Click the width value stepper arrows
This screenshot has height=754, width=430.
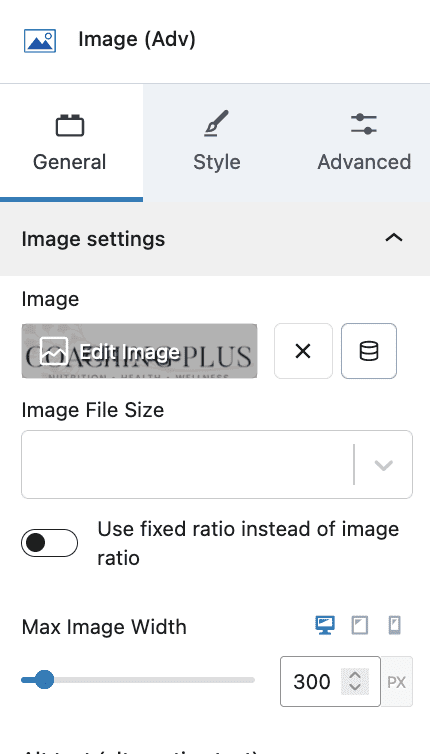pyautogui.click(x=355, y=681)
